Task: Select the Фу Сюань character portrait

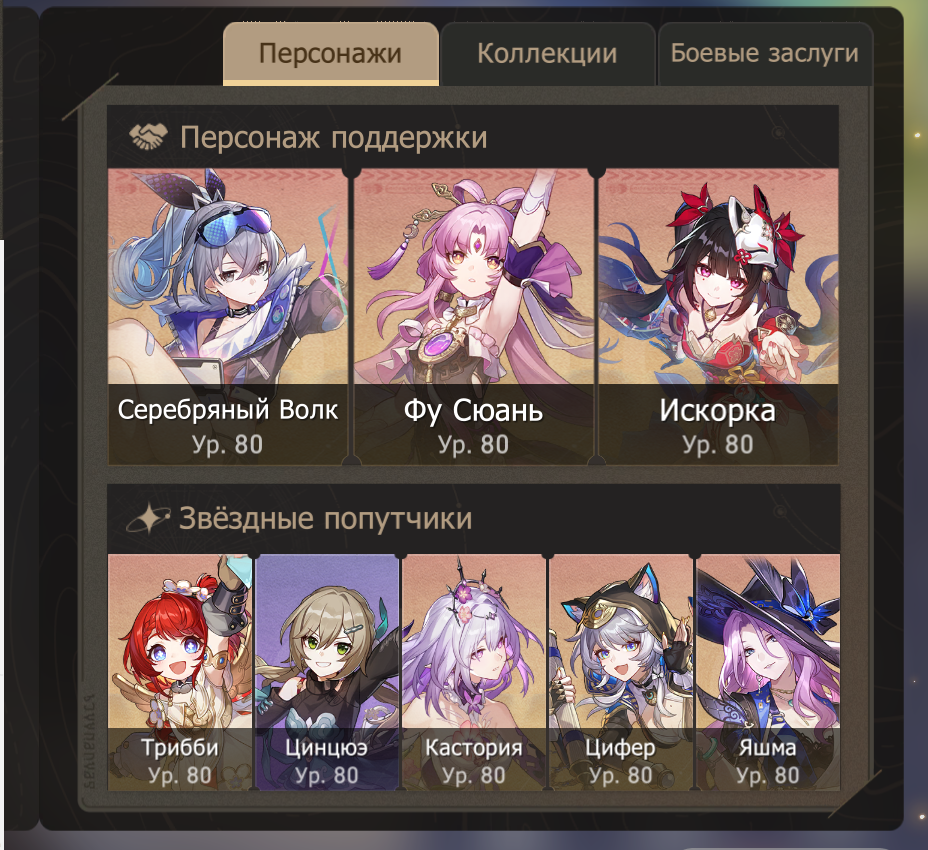Action: pos(473,317)
